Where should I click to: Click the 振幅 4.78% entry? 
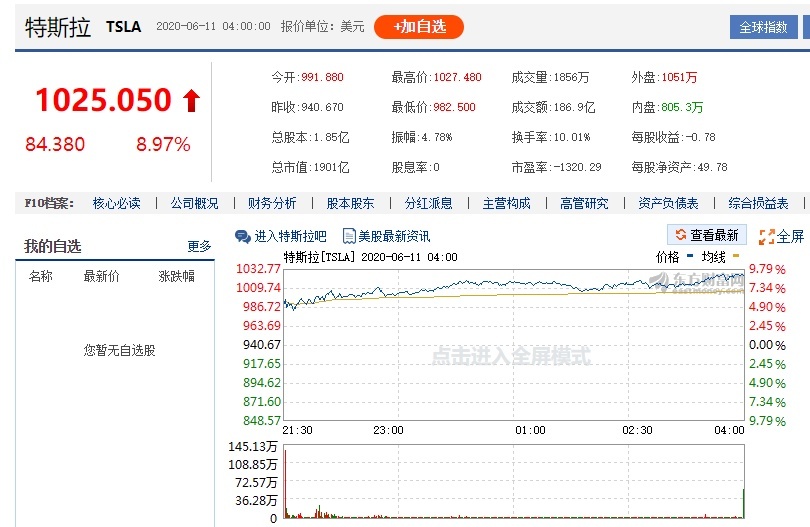coord(422,137)
